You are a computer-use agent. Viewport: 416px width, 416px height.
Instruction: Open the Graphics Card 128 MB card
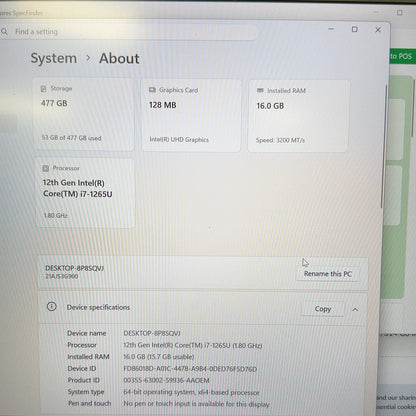point(191,115)
